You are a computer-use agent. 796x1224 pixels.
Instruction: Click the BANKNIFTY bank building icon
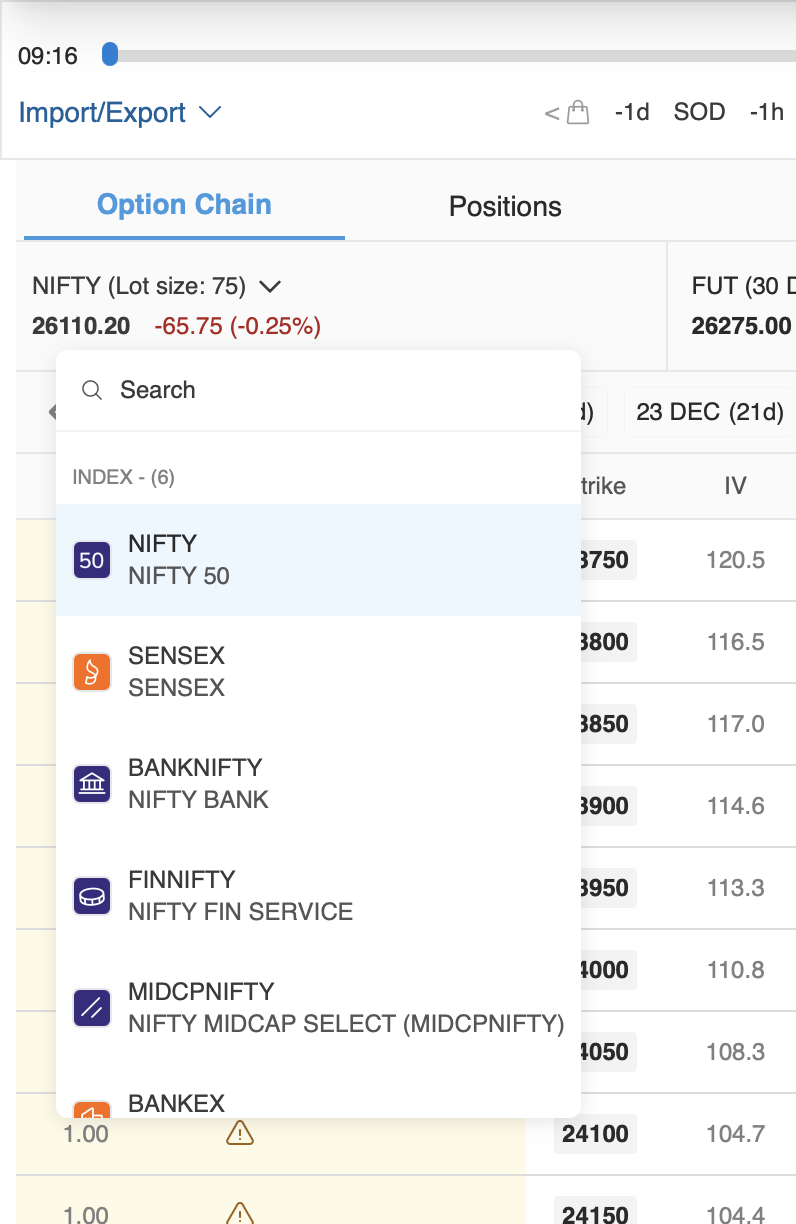(x=92, y=784)
